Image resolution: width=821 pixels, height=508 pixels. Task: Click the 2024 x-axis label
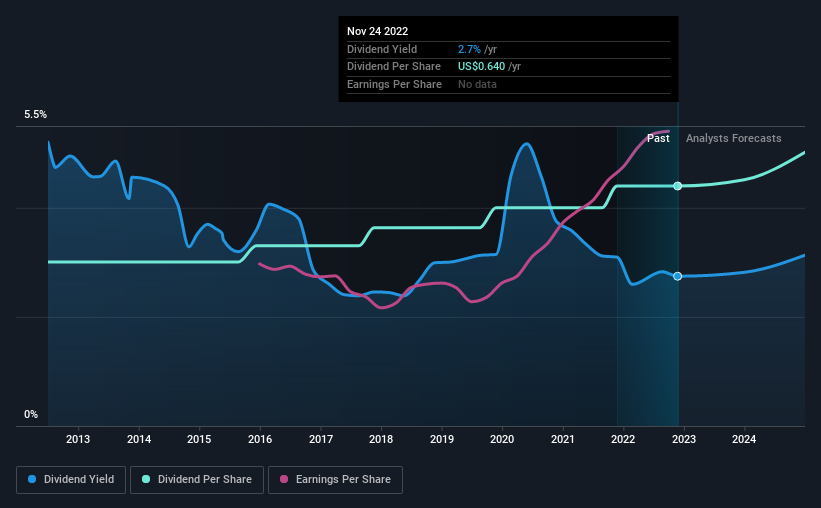tap(744, 439)
